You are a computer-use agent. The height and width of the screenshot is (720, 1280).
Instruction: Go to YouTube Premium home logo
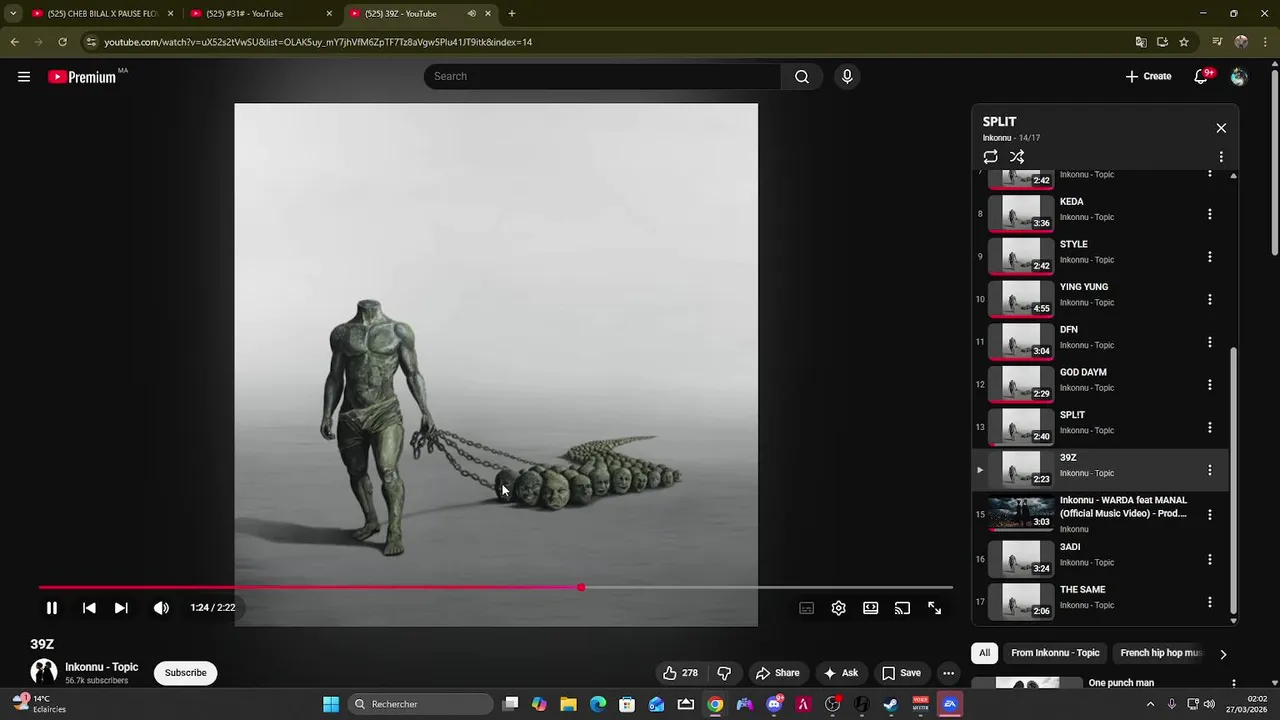click(x=82, y=77)
